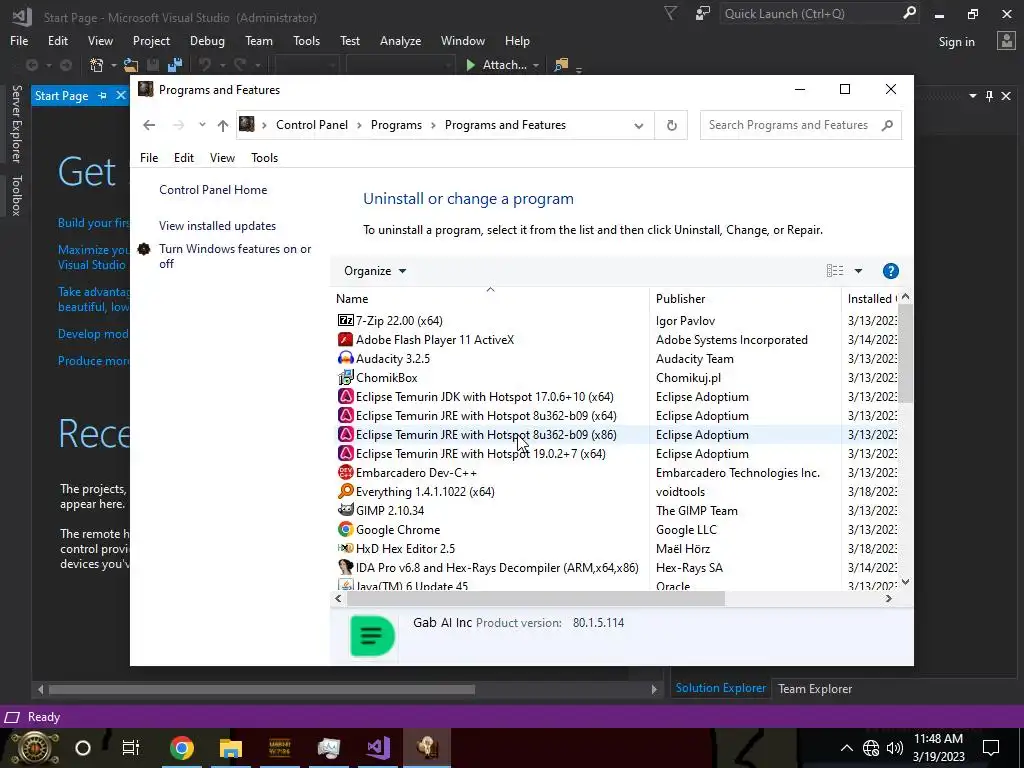Viewport: 1024px width, 768px height.
Task: Expand the Programs breadcrumb chevron
Action: tap(433, 125)
